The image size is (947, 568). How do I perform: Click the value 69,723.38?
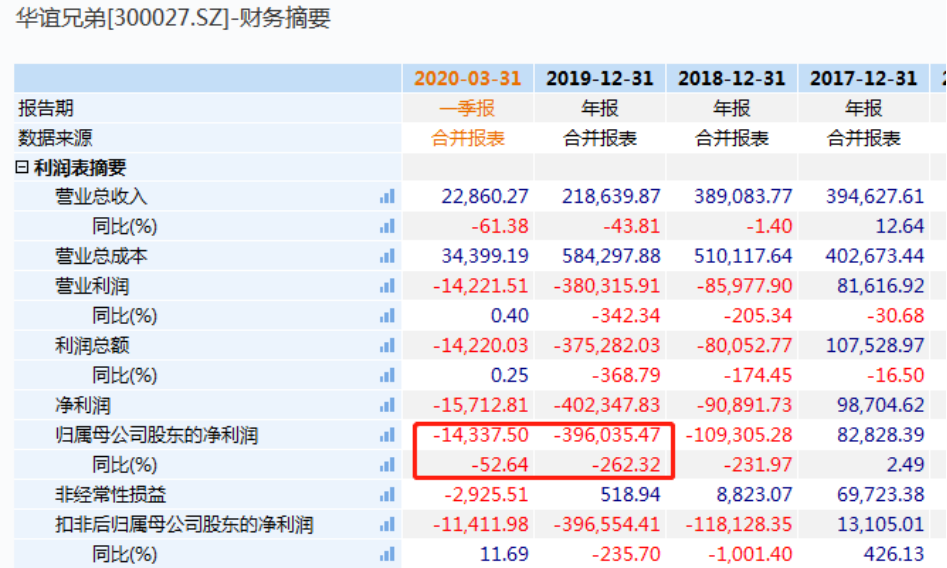[881, 494]
